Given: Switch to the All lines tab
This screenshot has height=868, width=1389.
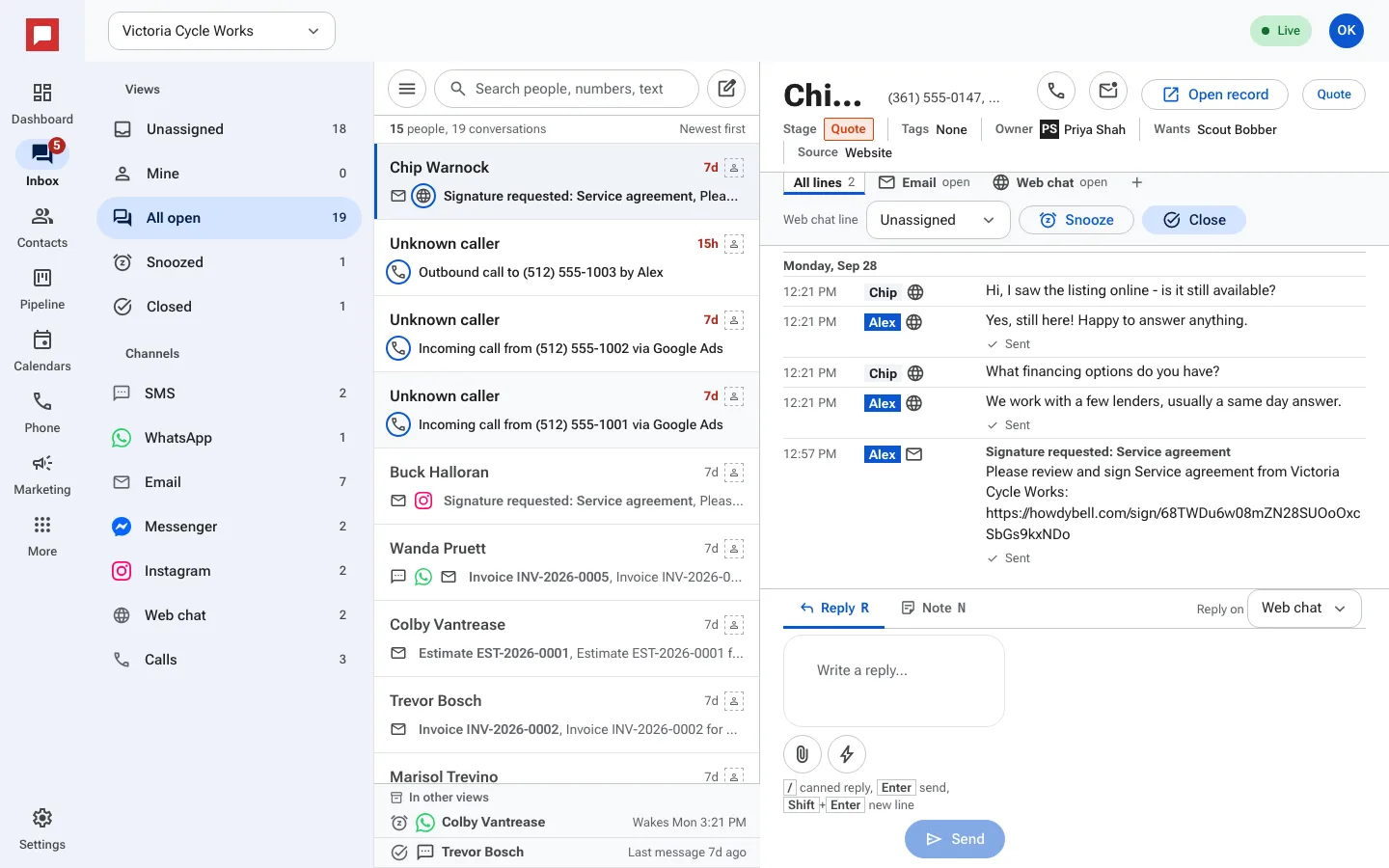Looking at the screenshot, I should (x=825, y=182).
